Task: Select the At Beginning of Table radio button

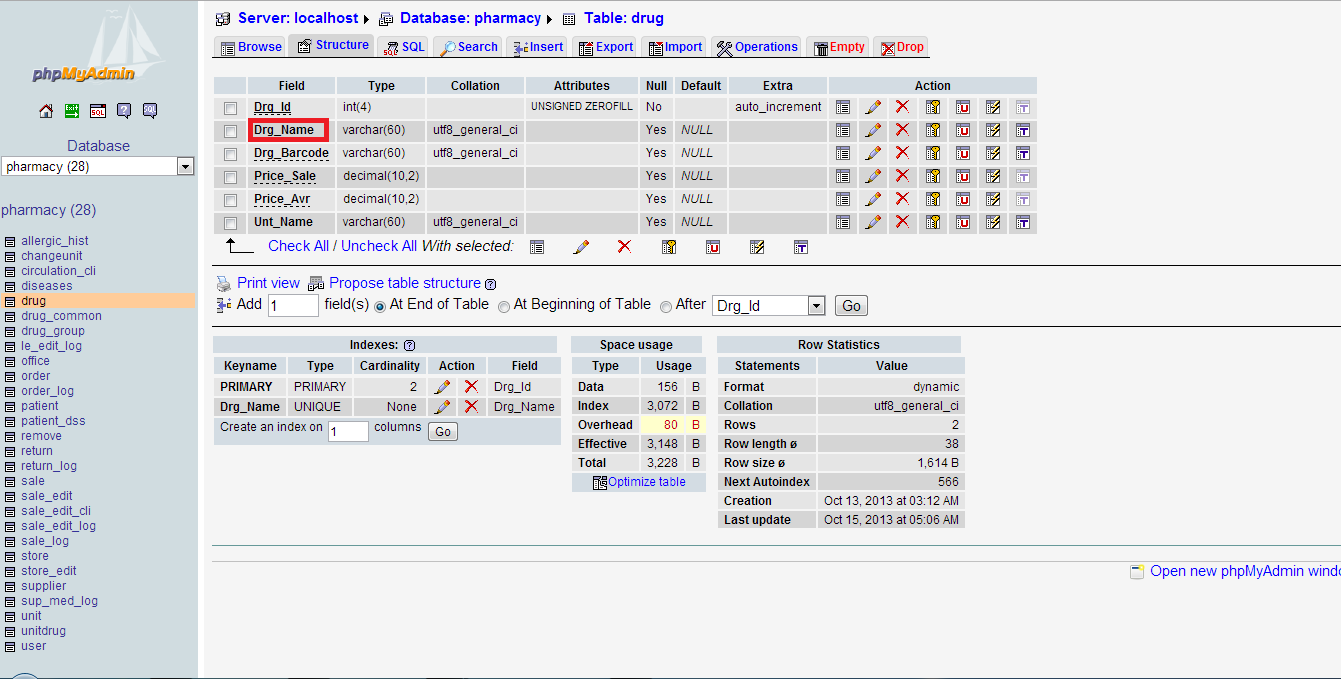Action: [504, 306]
